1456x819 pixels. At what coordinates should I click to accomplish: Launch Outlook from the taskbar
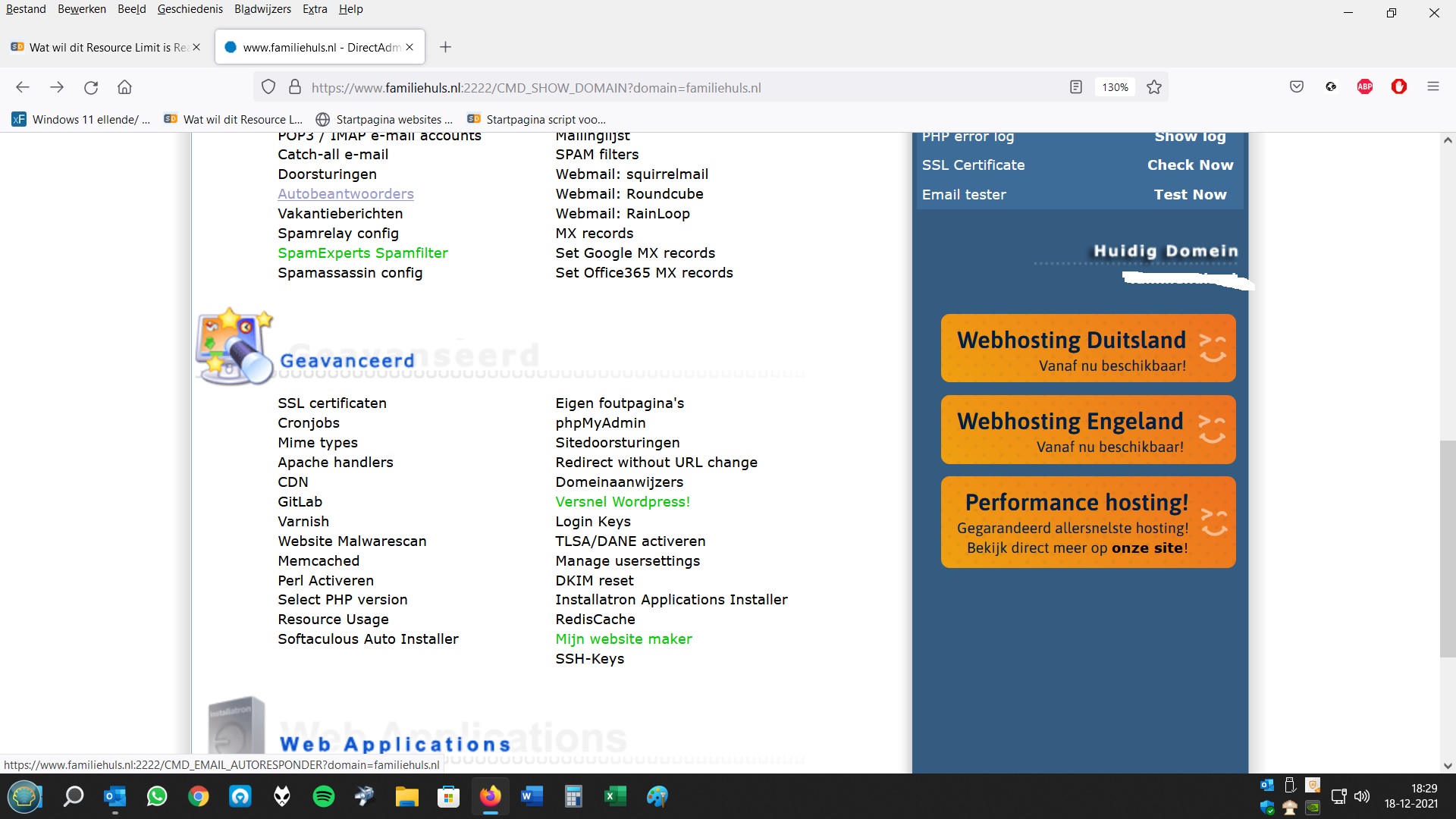pyautogui.click(x=115, y=796)
